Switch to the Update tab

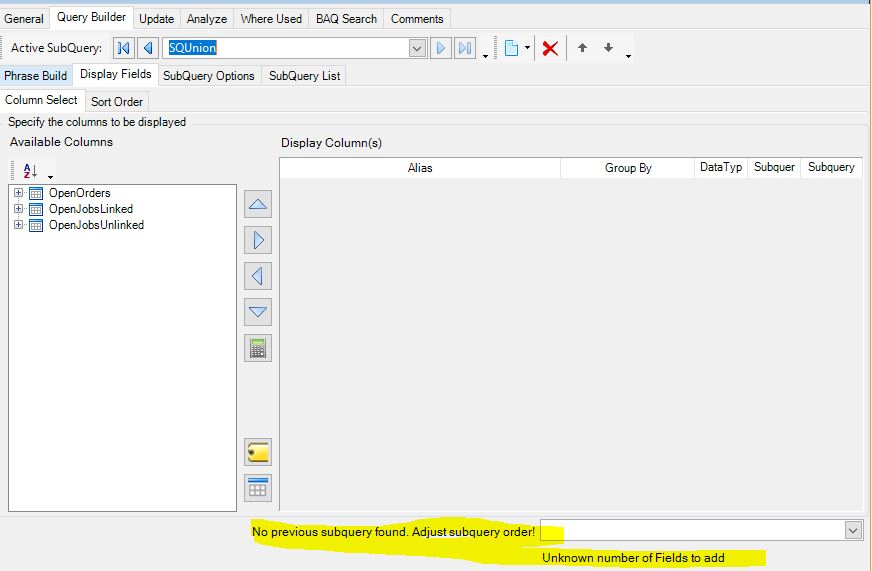tap(156, 19)
